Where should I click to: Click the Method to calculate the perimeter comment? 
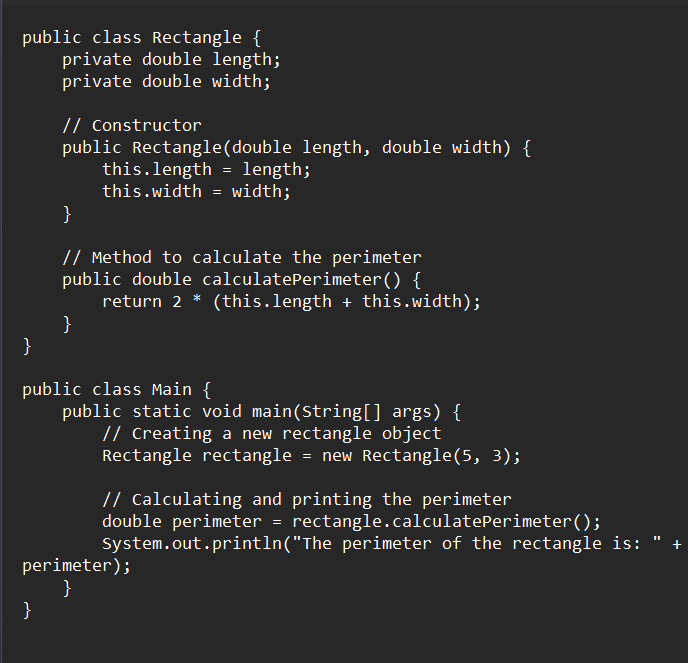[242, 258]
